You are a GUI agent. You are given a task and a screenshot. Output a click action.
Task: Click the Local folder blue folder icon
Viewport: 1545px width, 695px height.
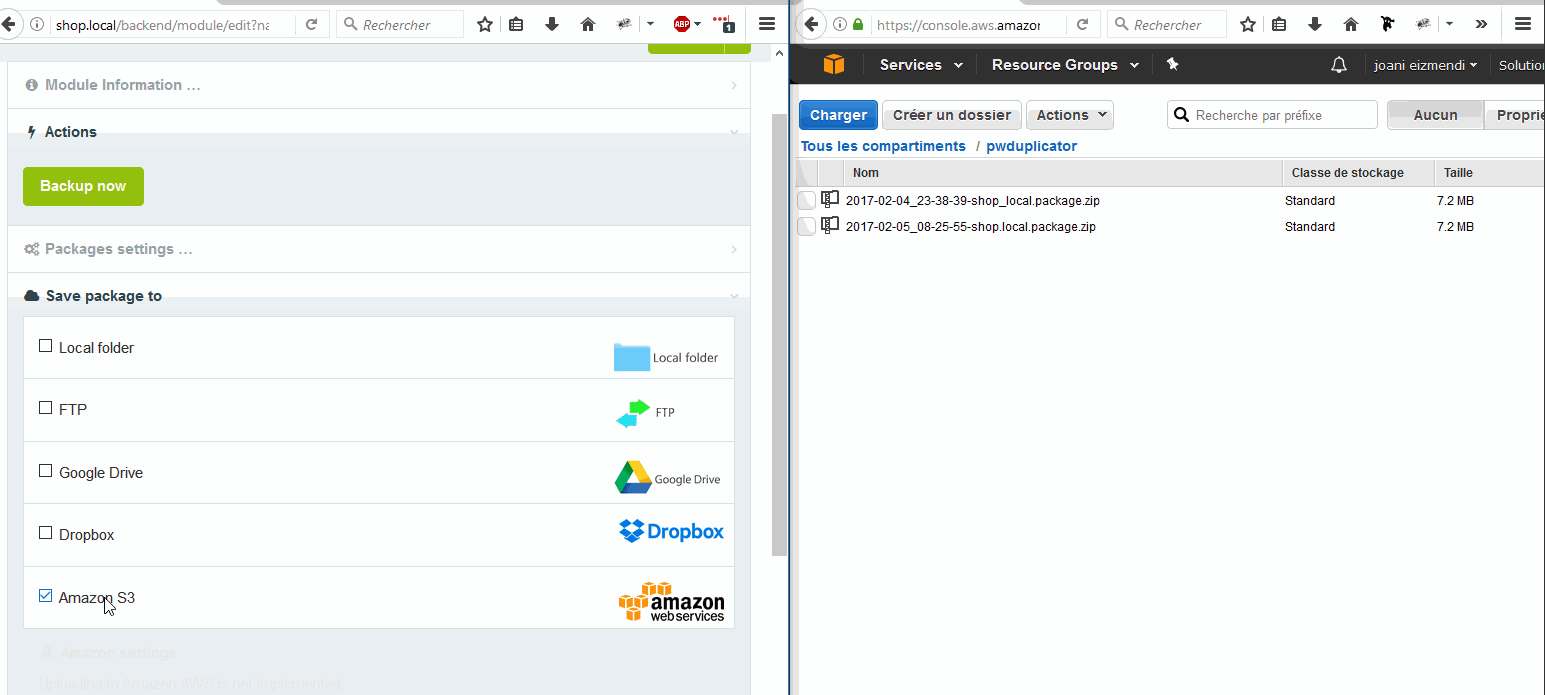[632, 355]
